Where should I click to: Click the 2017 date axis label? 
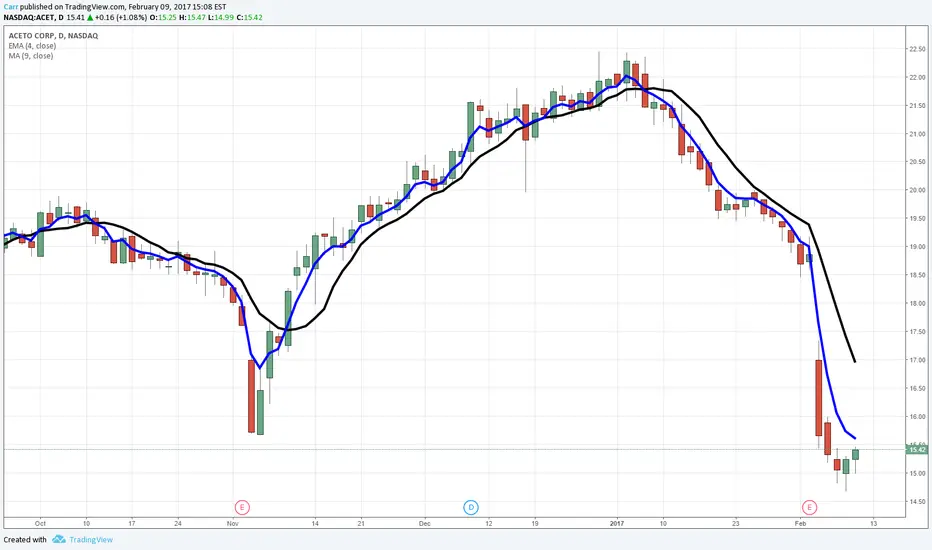click(617, 524)
